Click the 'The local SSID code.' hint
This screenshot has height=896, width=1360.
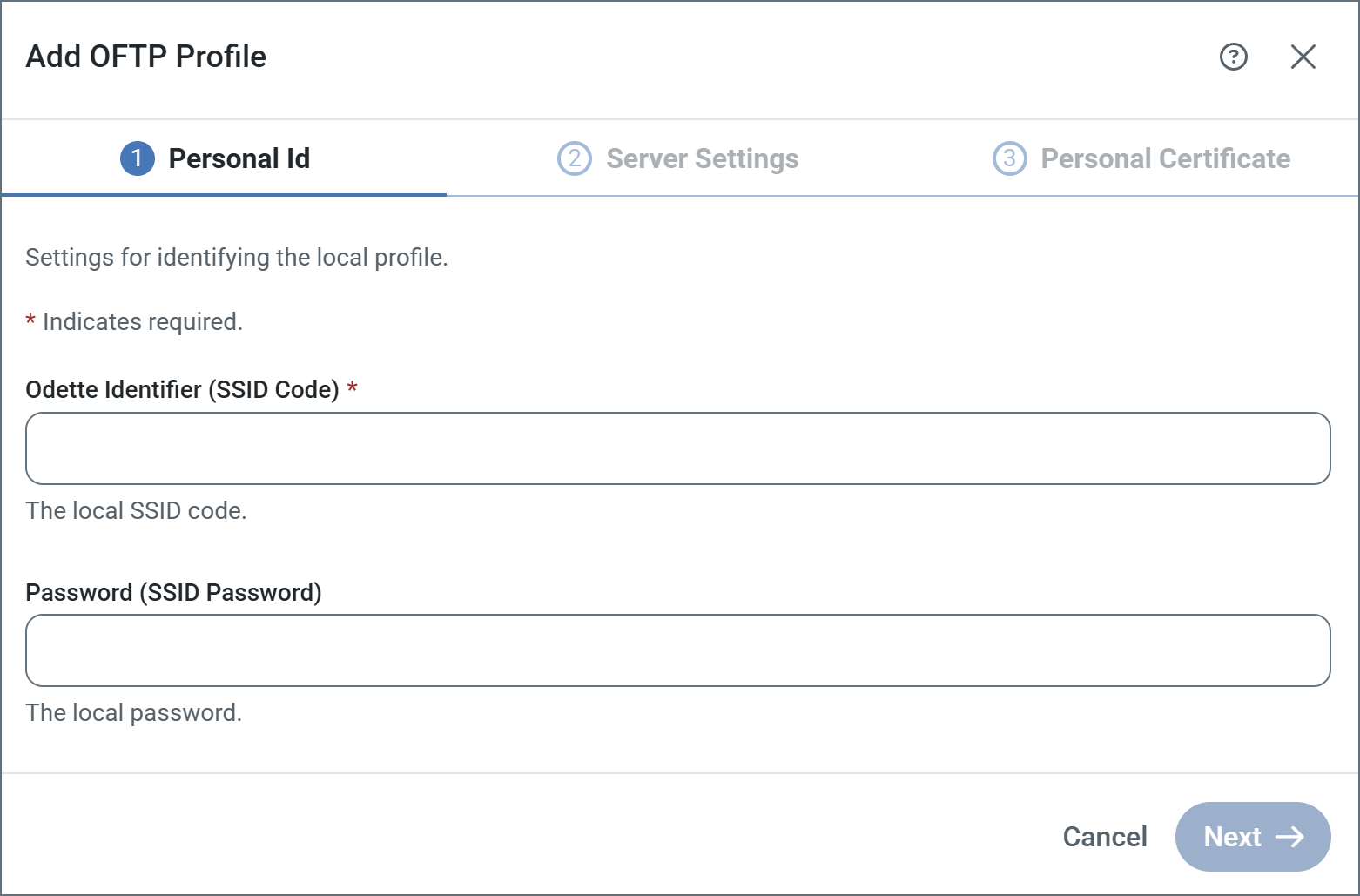tap(136, 510)
